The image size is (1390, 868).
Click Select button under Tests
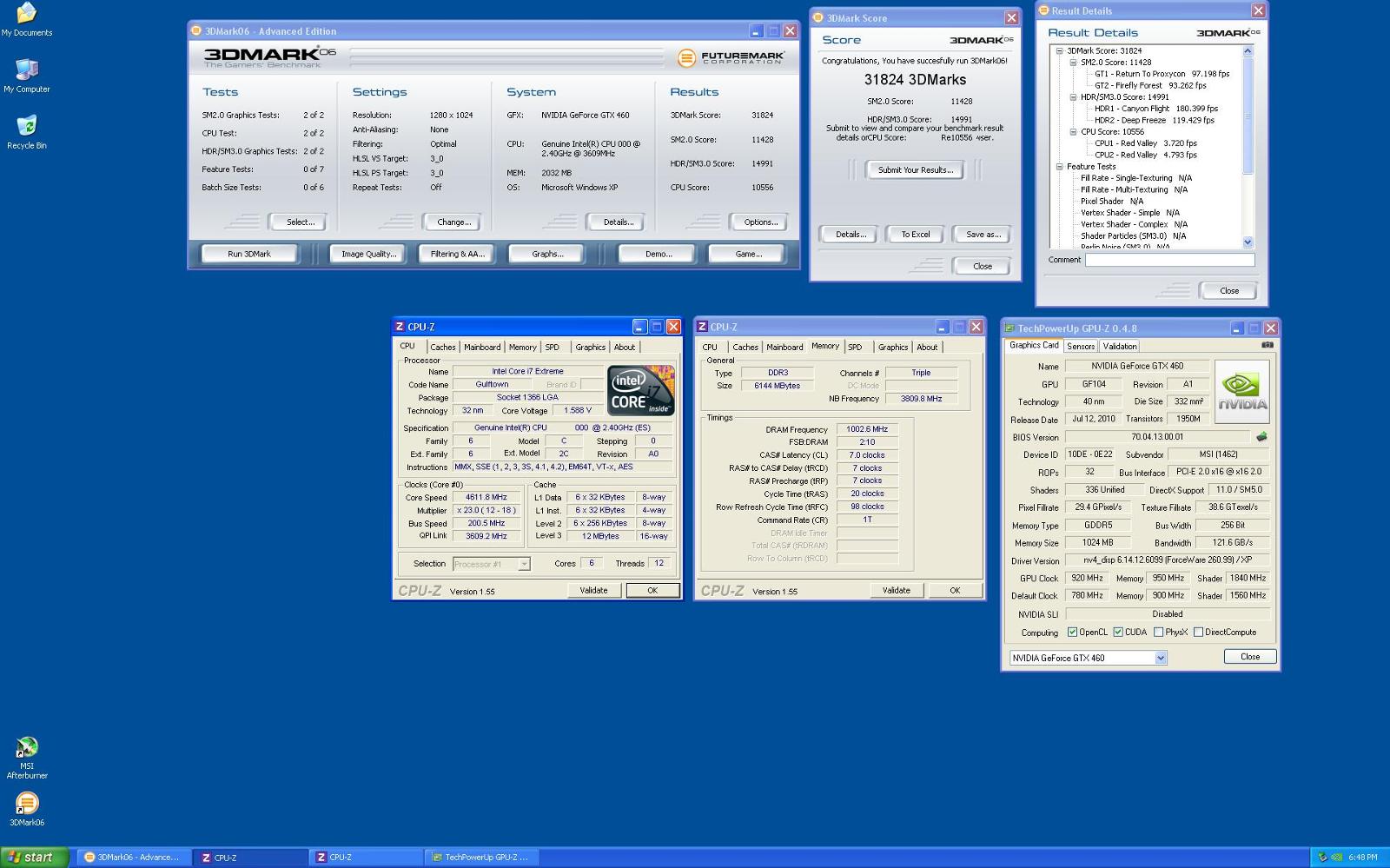point(300,222)
